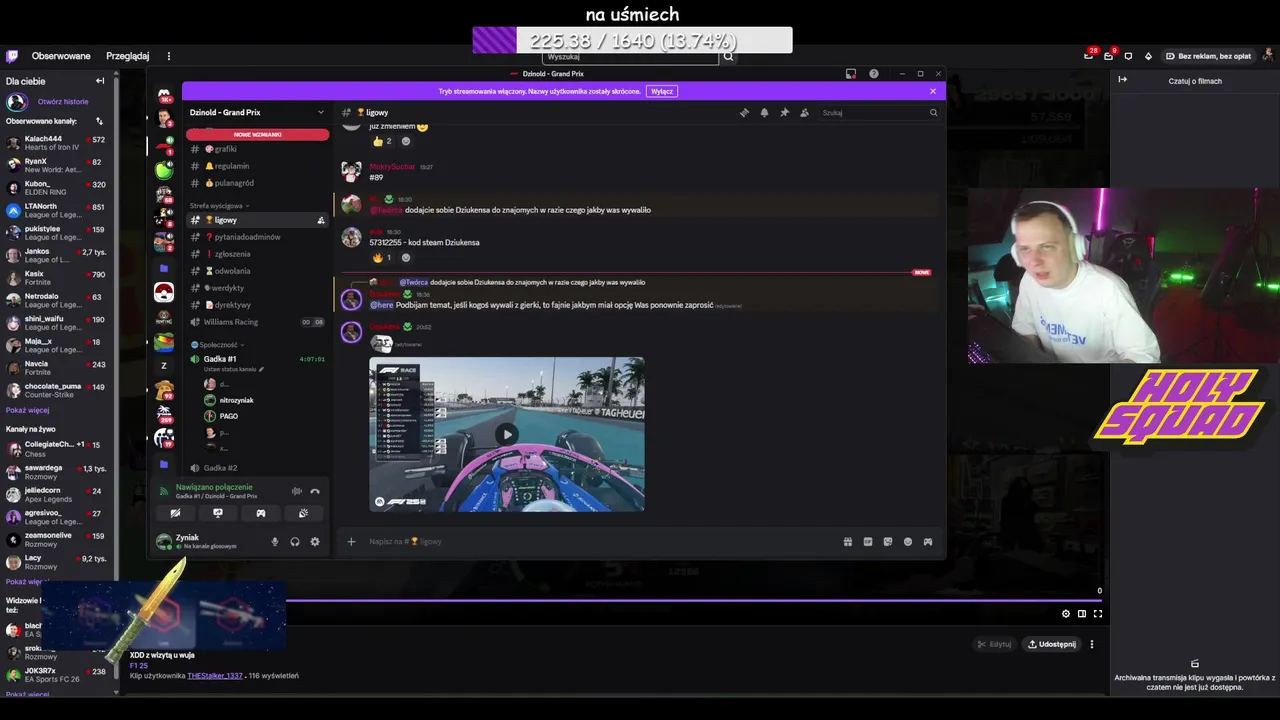Share your screen in voice panel
Image resolution: width=1280 pixels, height=720 pixels.
(218, 513)
